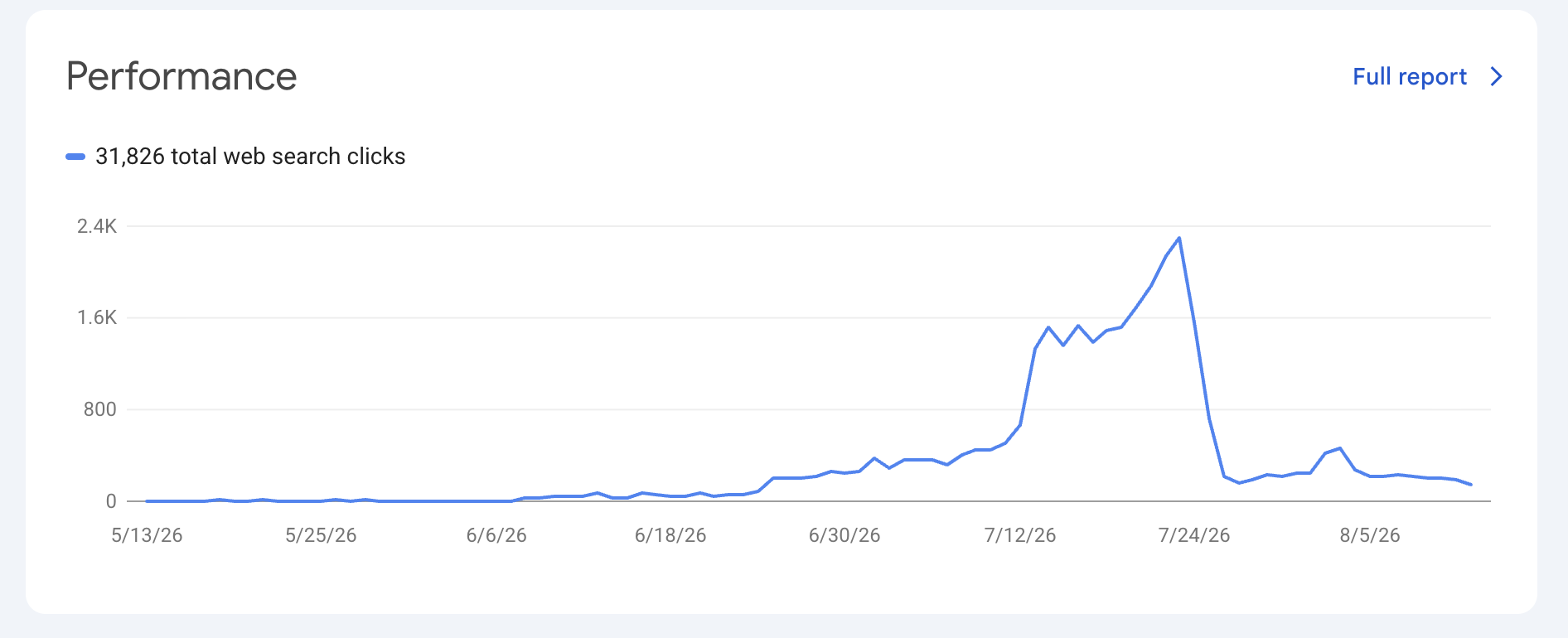The image size is (1568, 638).
Task: Click the 7/24/26 date label
Action: 1194,535
